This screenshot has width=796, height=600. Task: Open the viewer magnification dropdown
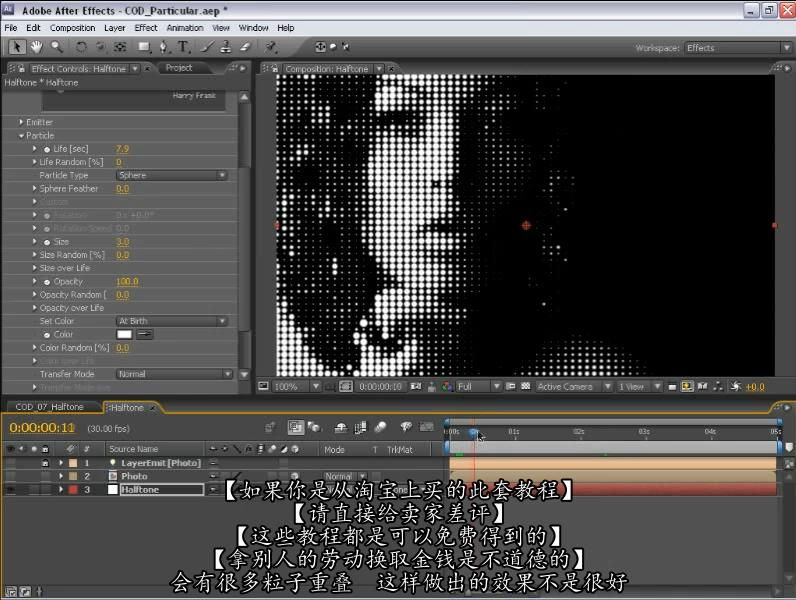click(296, 387)
